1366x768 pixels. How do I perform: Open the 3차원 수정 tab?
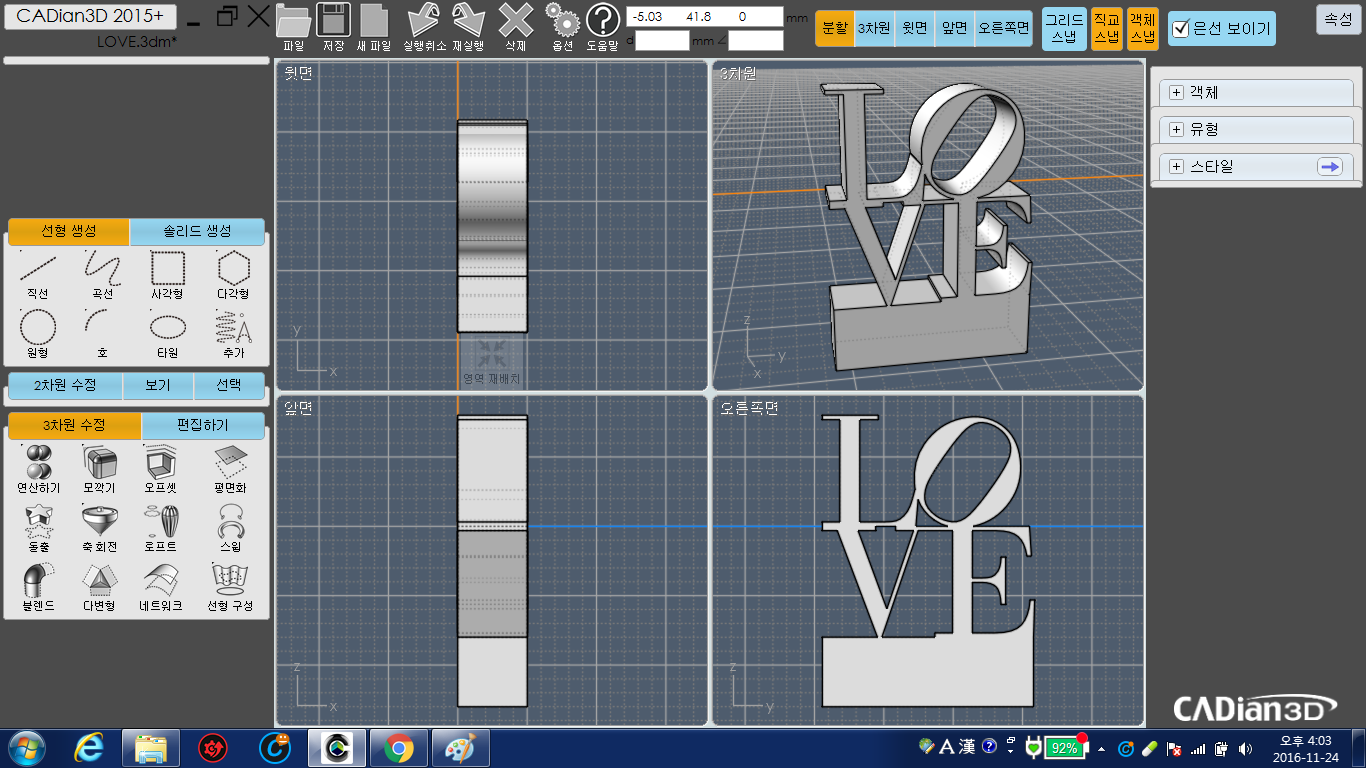[75, 425]
